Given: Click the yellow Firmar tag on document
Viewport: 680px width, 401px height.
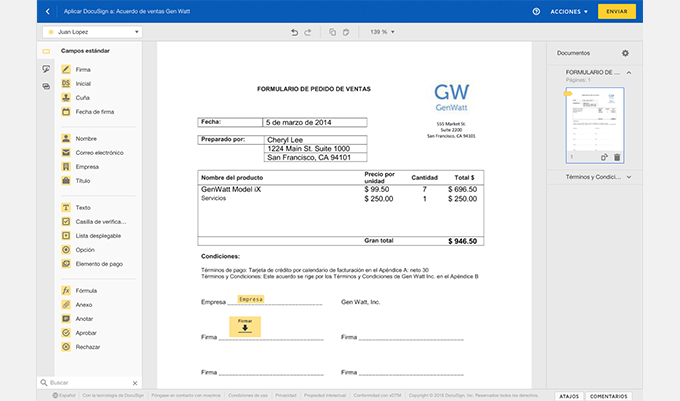Looking at the screenshot, I should tap(245, 326).
